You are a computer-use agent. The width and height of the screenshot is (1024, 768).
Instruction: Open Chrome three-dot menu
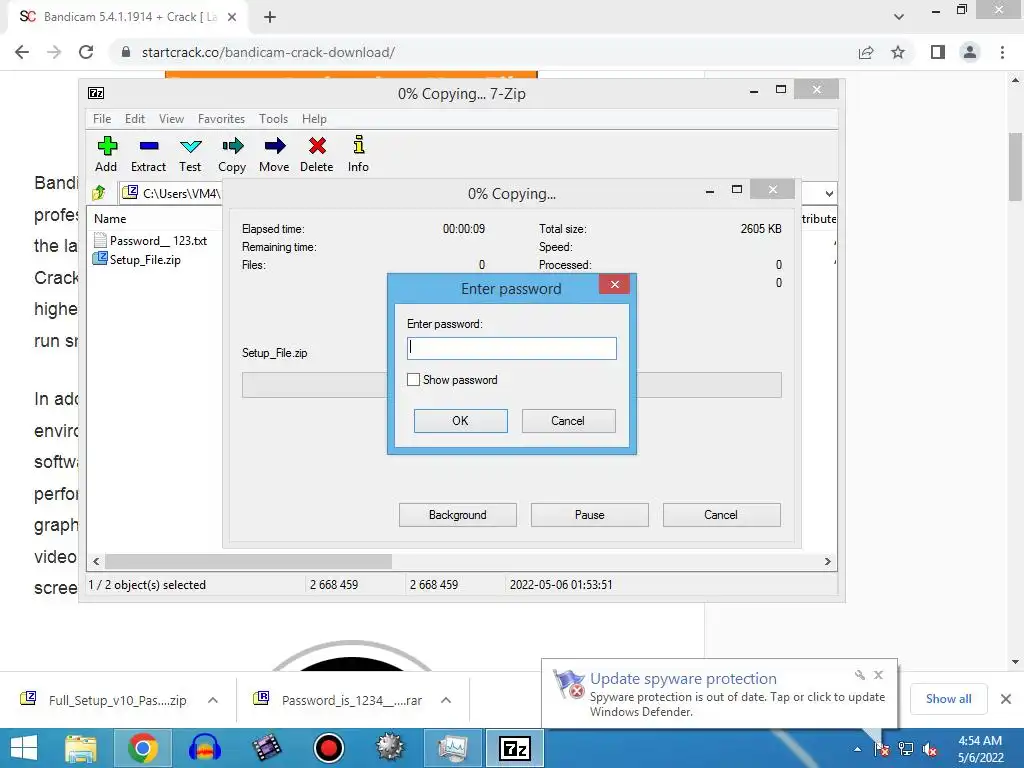coord(1002,52)
